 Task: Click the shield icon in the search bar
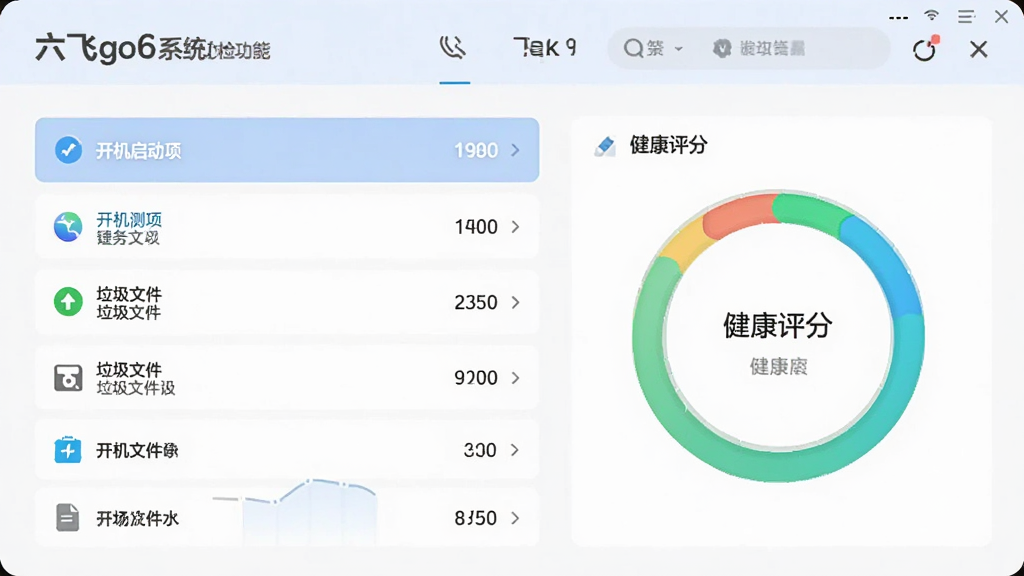[x=722, y=48]
